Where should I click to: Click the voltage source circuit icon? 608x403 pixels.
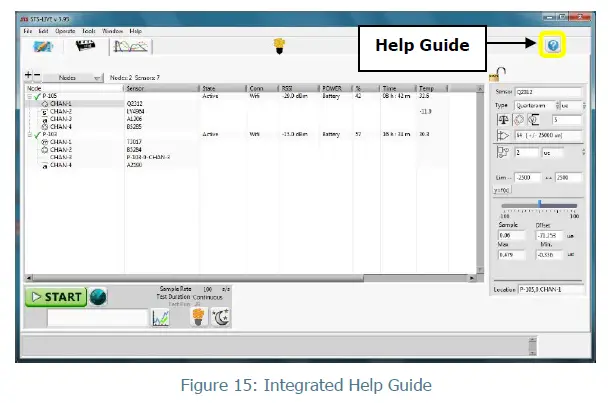pyautogui.click(x=534, y=119)
